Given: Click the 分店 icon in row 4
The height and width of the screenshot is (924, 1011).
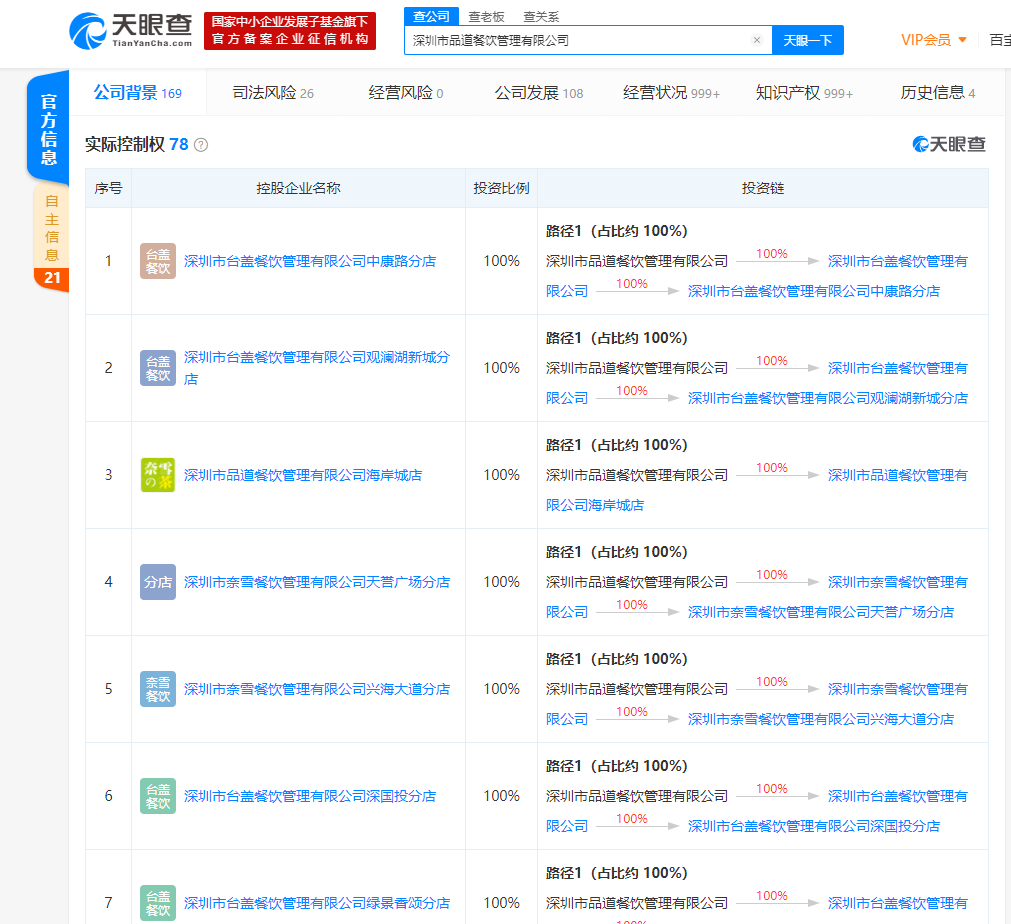Looking at the screenshot, I should (158, 582).
